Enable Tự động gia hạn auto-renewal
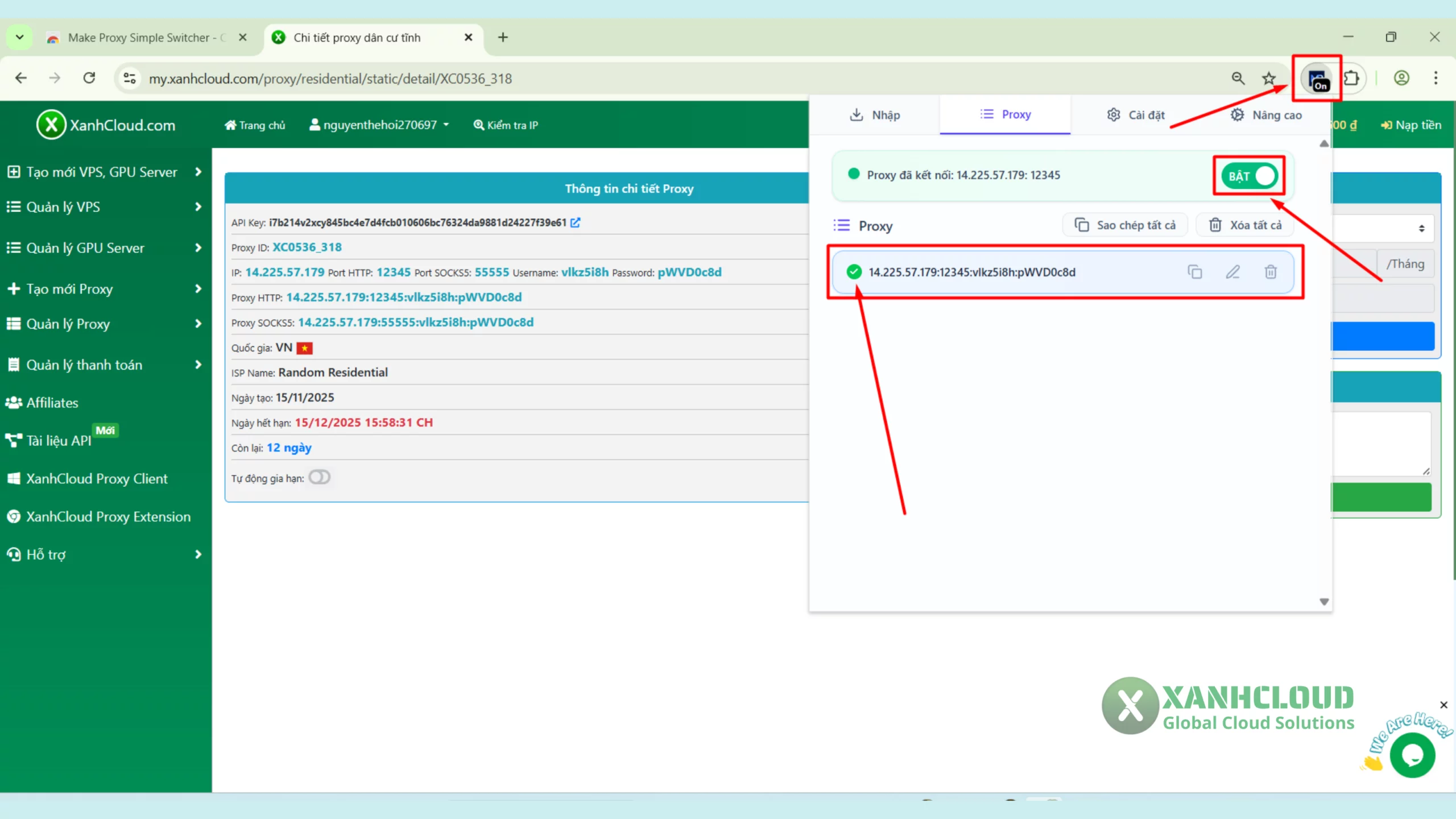The width and height of the screenshot is (1456, 819). [x=319, y=477]
